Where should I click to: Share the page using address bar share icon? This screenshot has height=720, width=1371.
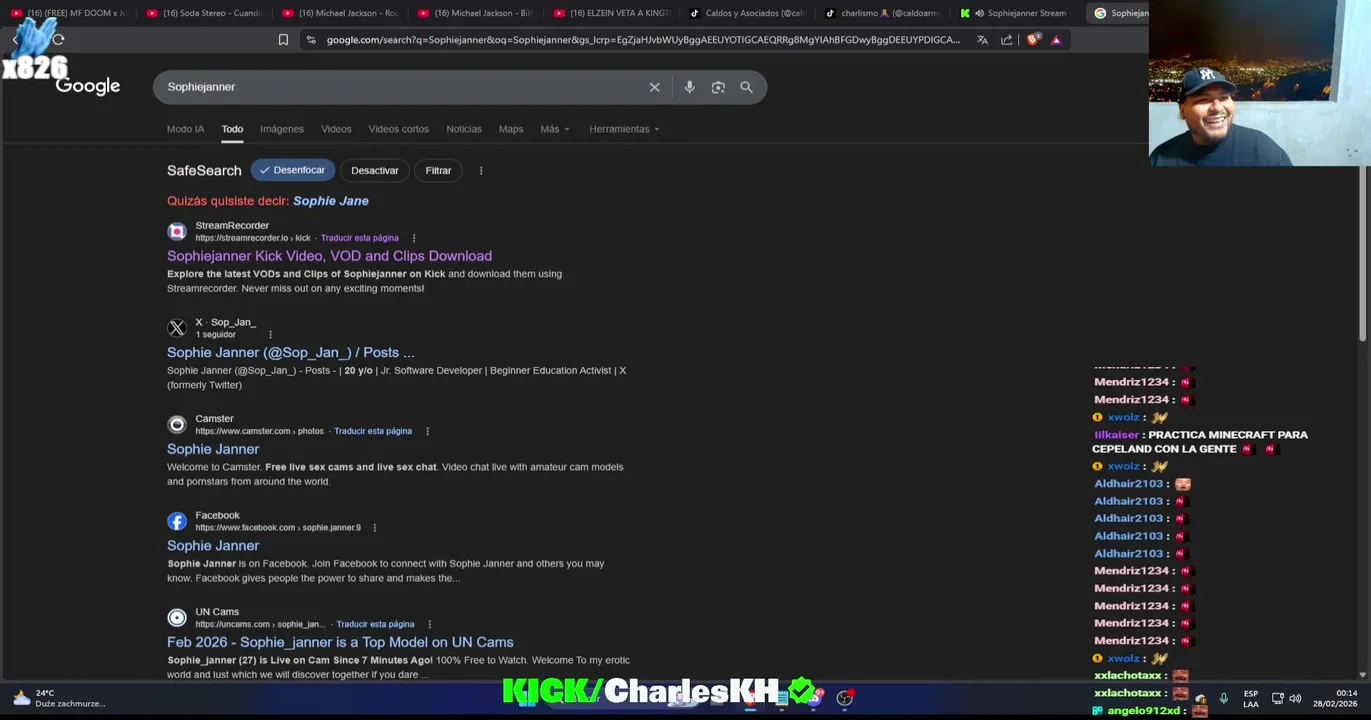(x=1006, y=40)
